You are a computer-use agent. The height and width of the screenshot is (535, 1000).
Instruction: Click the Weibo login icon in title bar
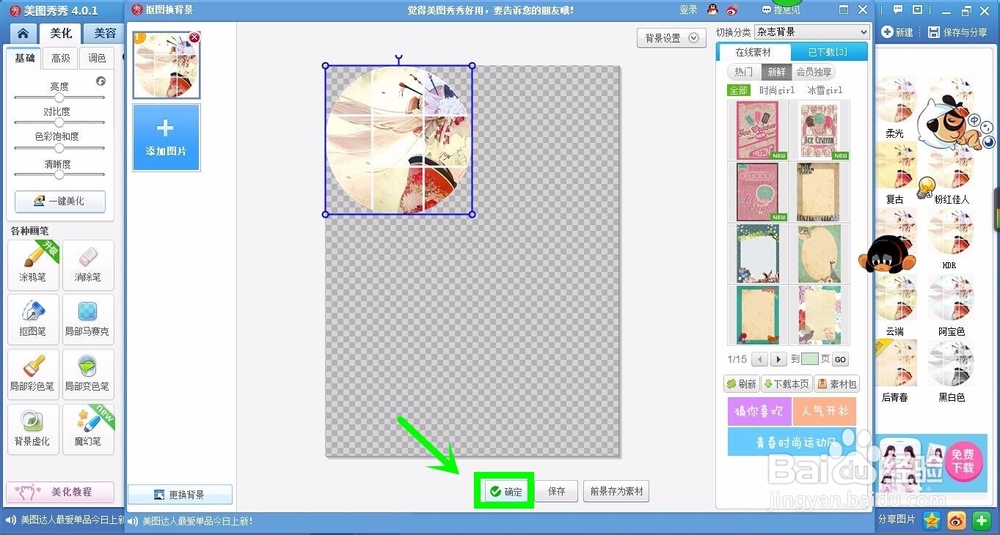click(732, 10)
